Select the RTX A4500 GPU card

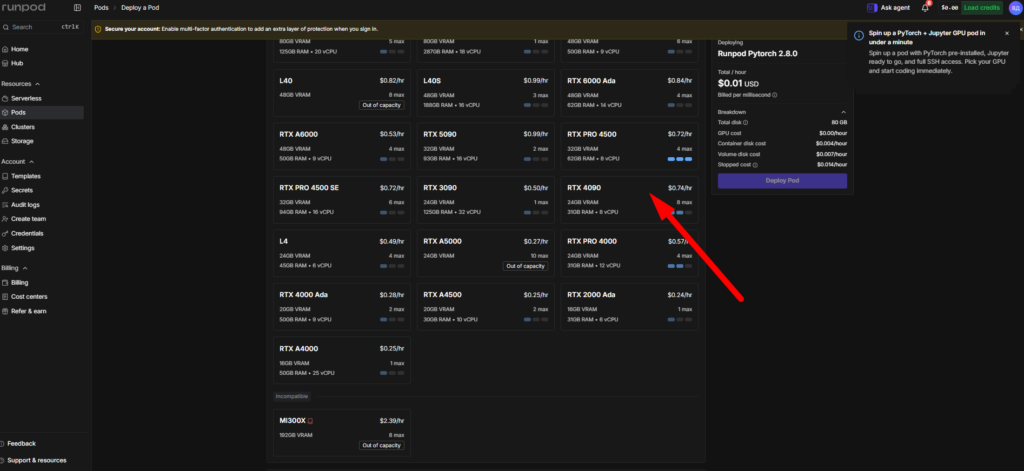coord(486,306)
